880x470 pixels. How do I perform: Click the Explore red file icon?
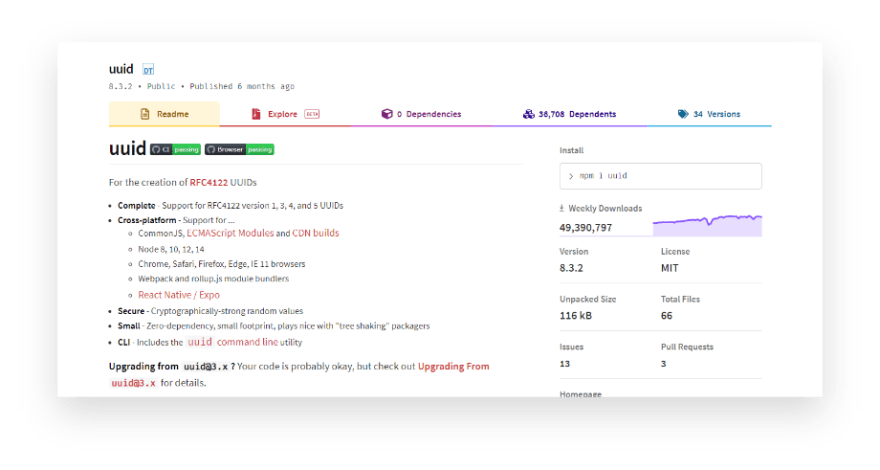256,114
